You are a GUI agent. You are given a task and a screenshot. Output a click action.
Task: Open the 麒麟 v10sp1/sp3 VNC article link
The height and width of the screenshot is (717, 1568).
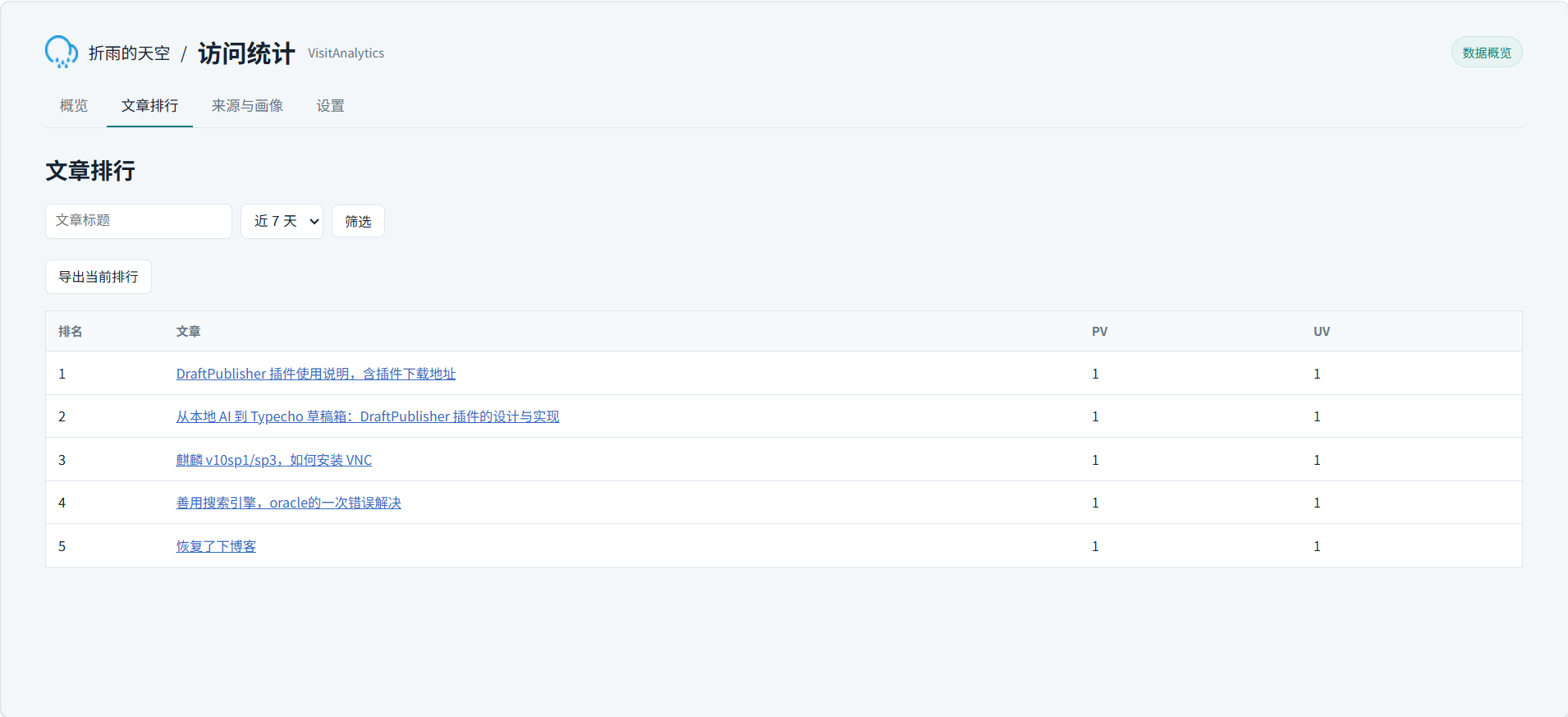[x=274, y=460]
